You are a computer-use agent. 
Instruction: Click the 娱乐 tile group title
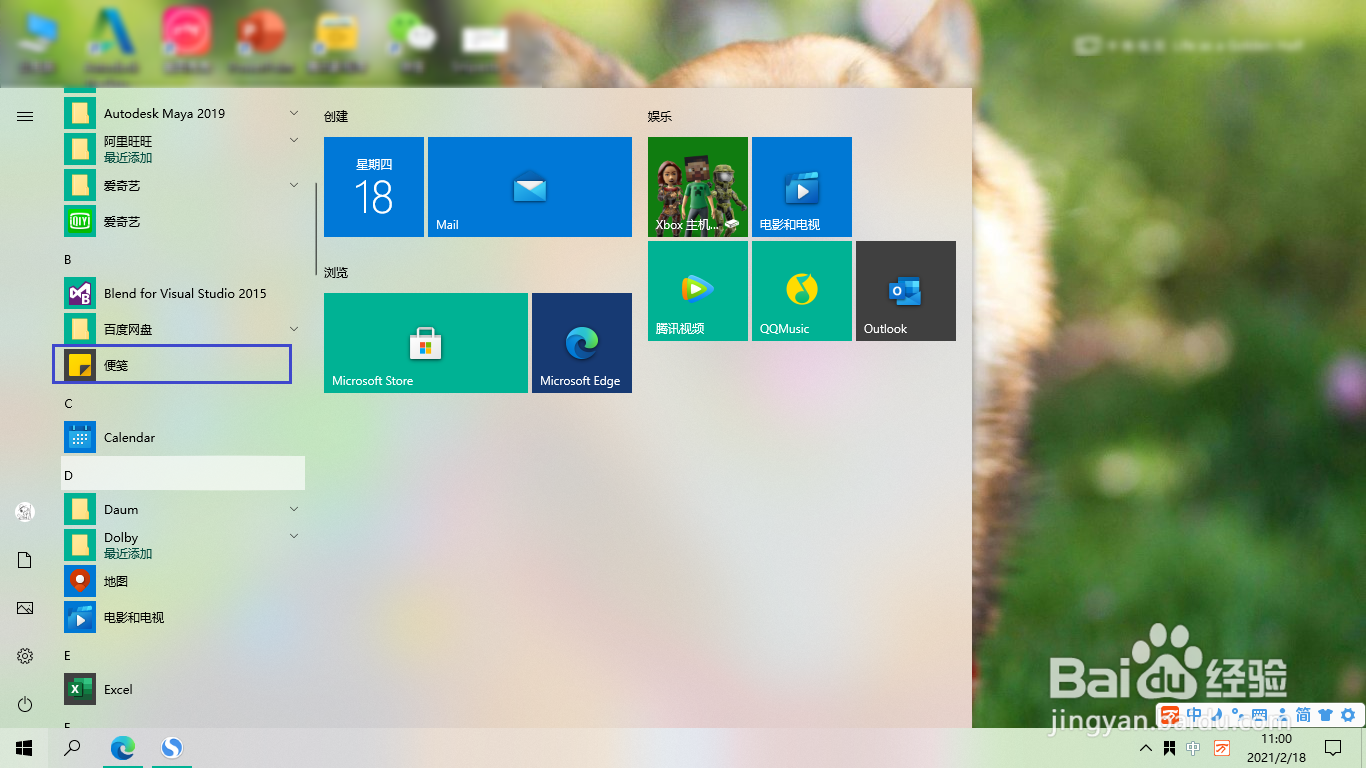660,116
